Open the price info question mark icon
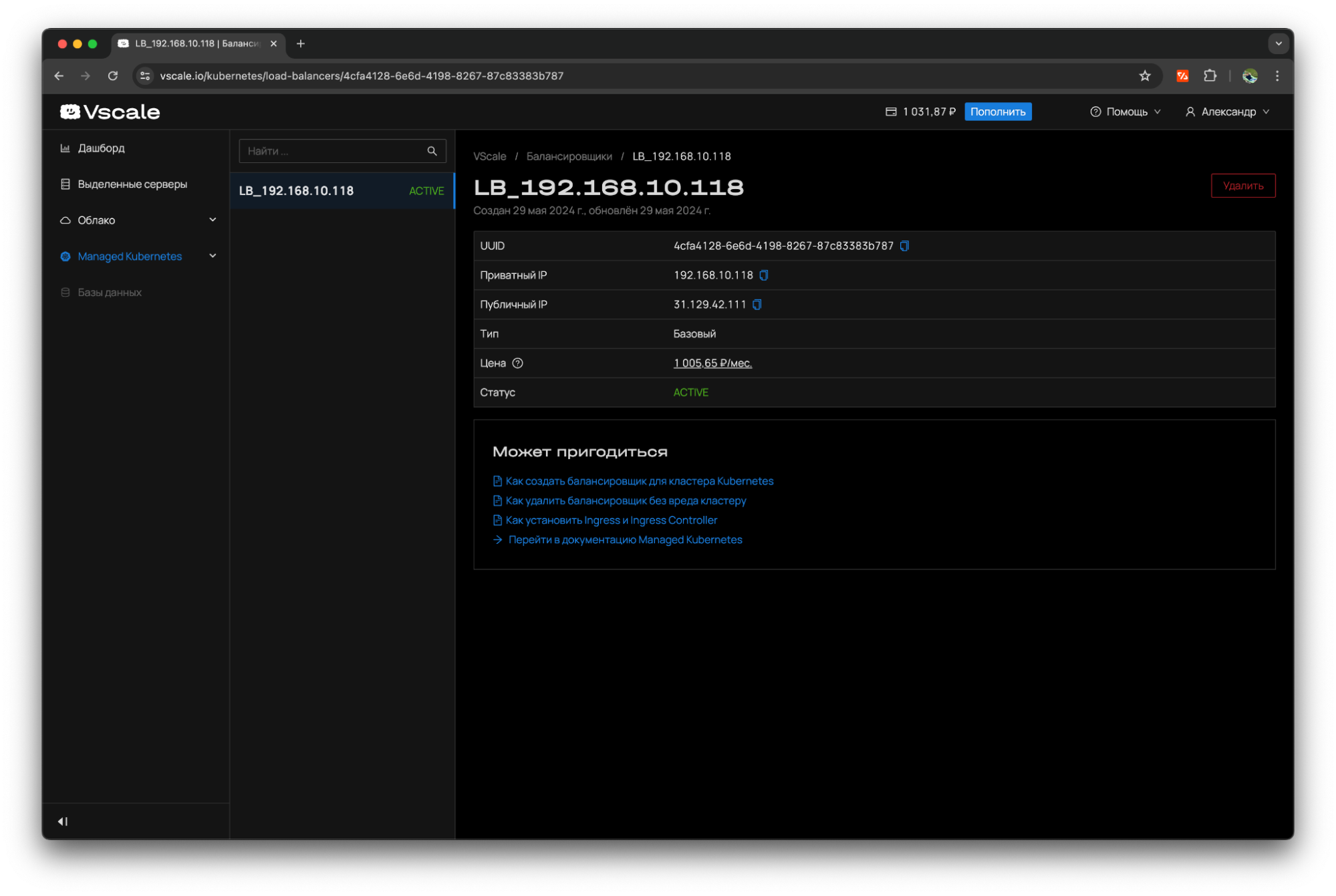 518,363
